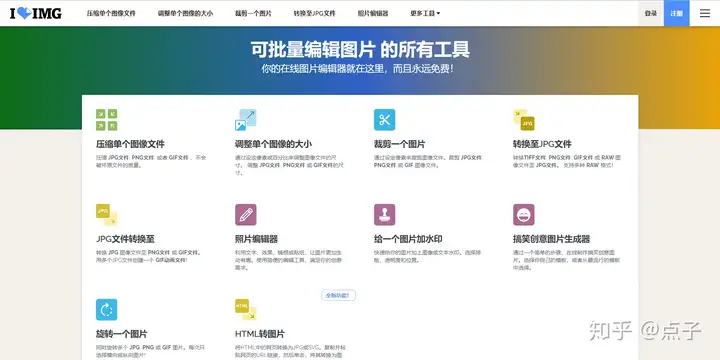Open 转换至JPG文件 in top navigation

point(315,13)
